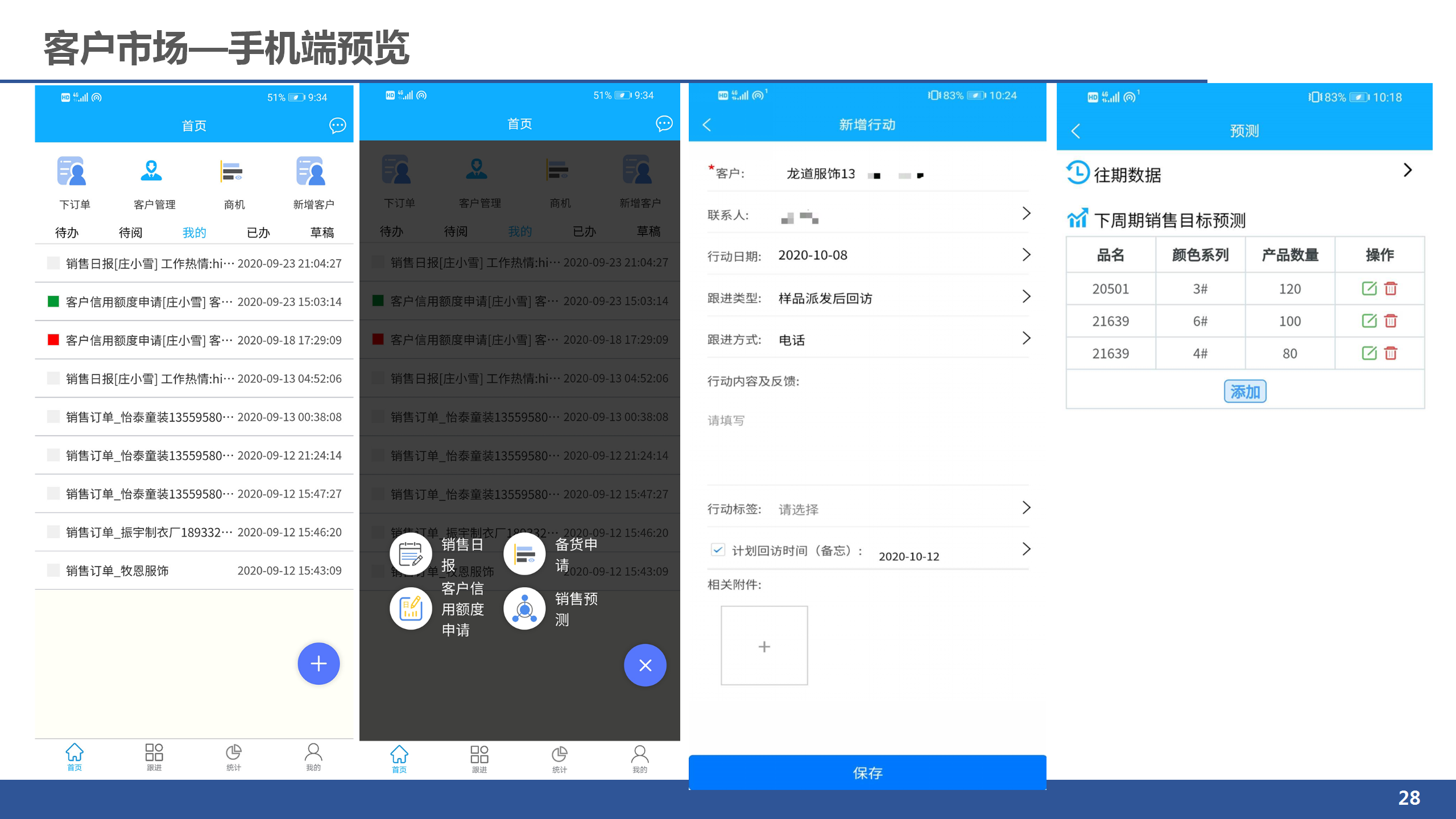The width and height of the screenshot is (1456, 819).
Task: Tap 商机 icon on first phone screen
Action: click(231, 171)
